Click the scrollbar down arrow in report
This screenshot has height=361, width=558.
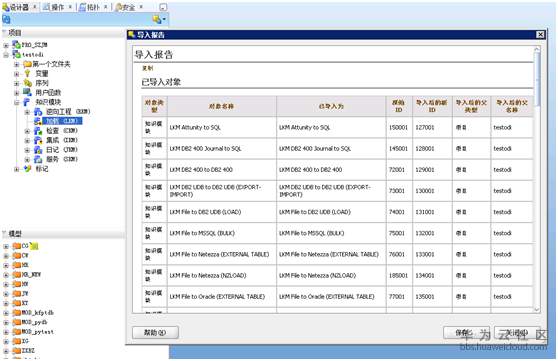(x=537, y=310)
